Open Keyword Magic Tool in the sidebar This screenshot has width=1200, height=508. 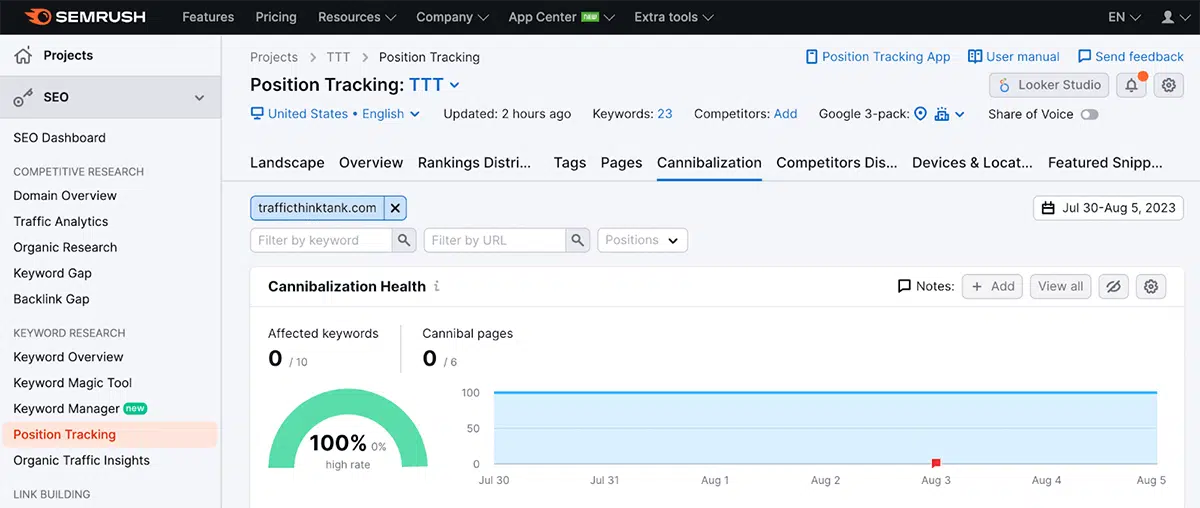point(73,383)
